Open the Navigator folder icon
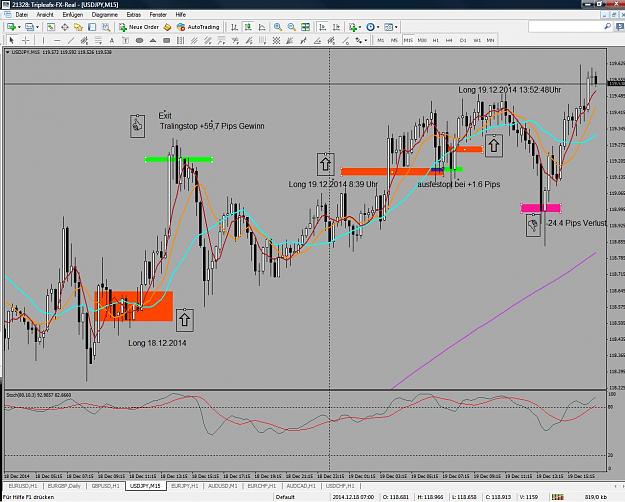The height and width of the screenshot is (502, 625). [78, 27]
